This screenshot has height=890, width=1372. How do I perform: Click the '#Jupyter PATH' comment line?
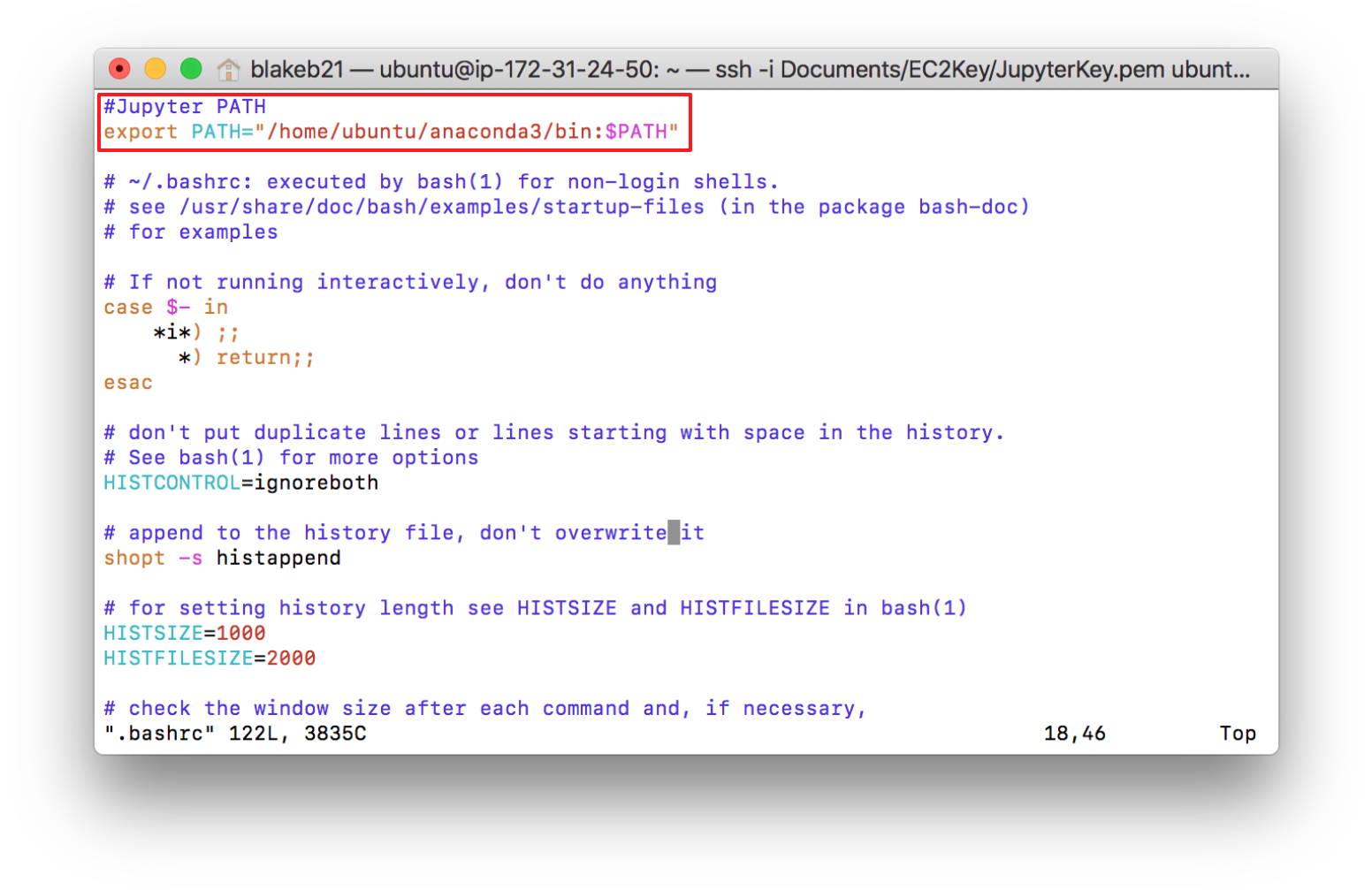click(x=185, y=106)
